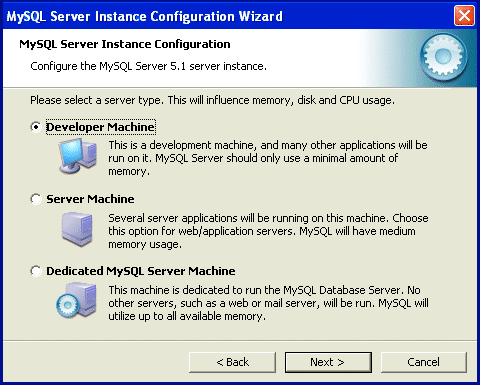Click the server tower icon under Server Machine

[77, 229]
